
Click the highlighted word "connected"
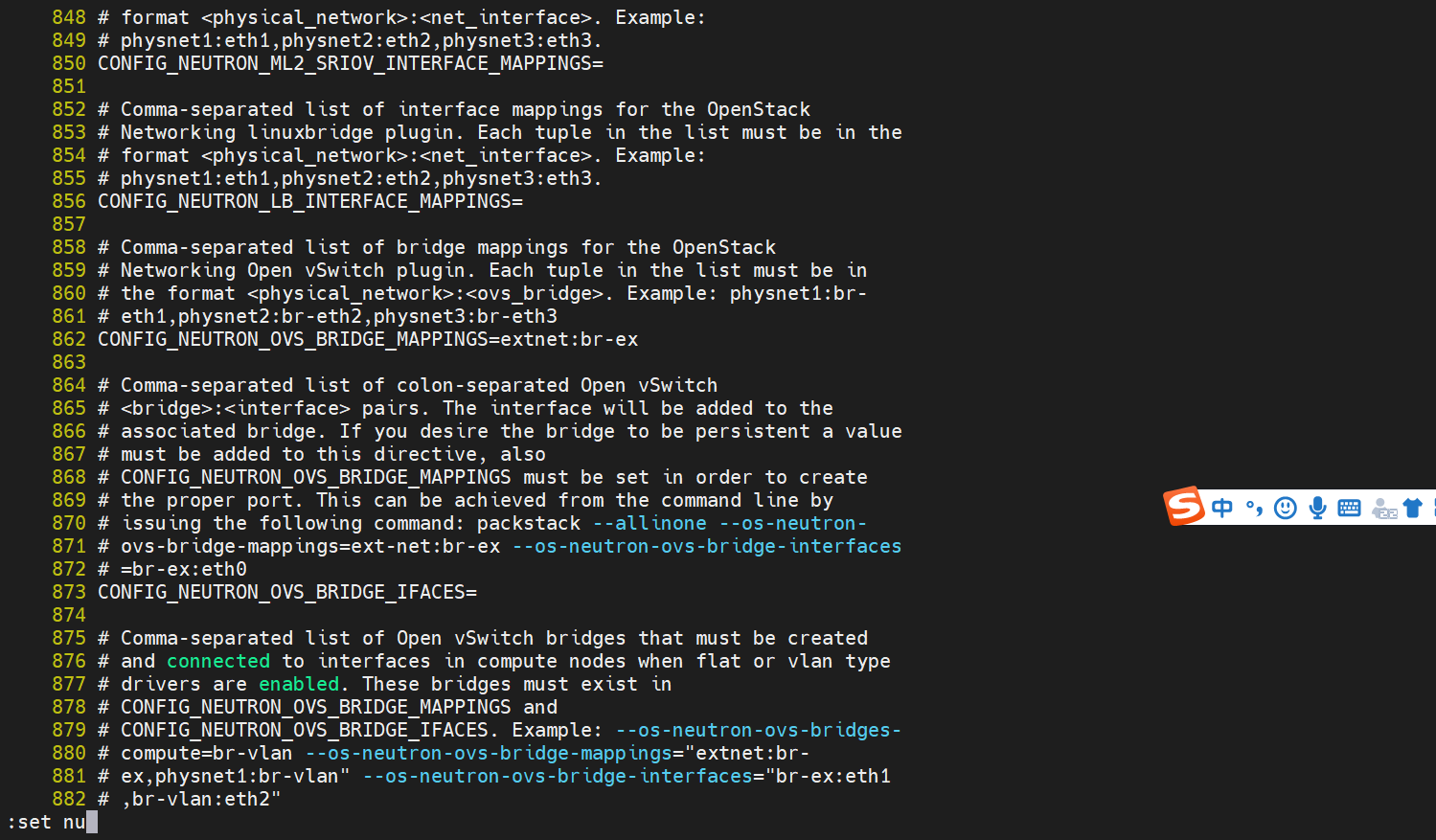218,661
